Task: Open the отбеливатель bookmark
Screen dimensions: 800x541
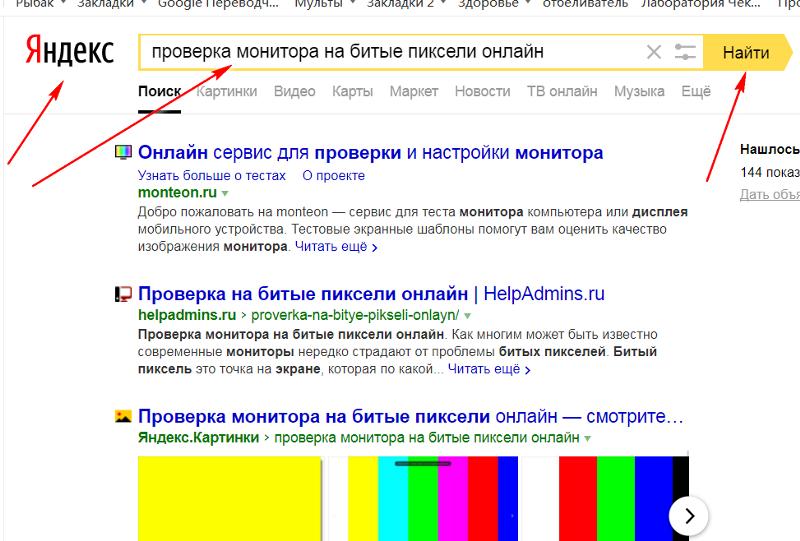Action: coord(585,4)
